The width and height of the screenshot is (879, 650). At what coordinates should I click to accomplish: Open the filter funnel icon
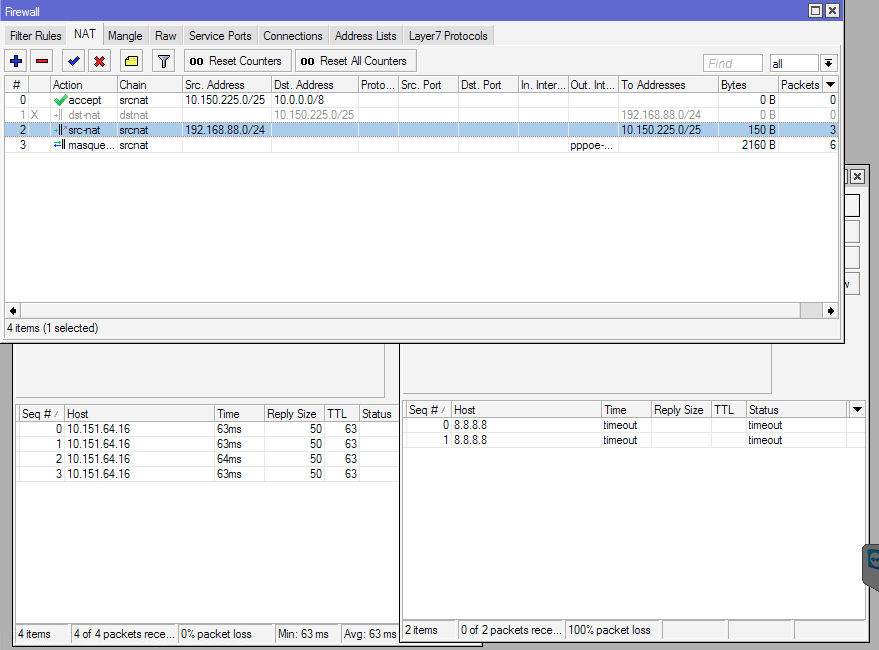coord(164,61)
